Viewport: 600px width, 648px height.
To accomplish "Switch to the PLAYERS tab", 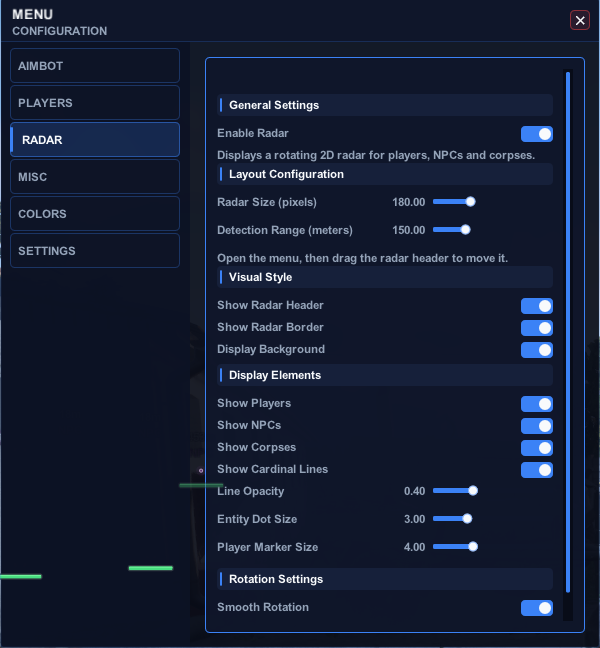I will pos(95,102).
